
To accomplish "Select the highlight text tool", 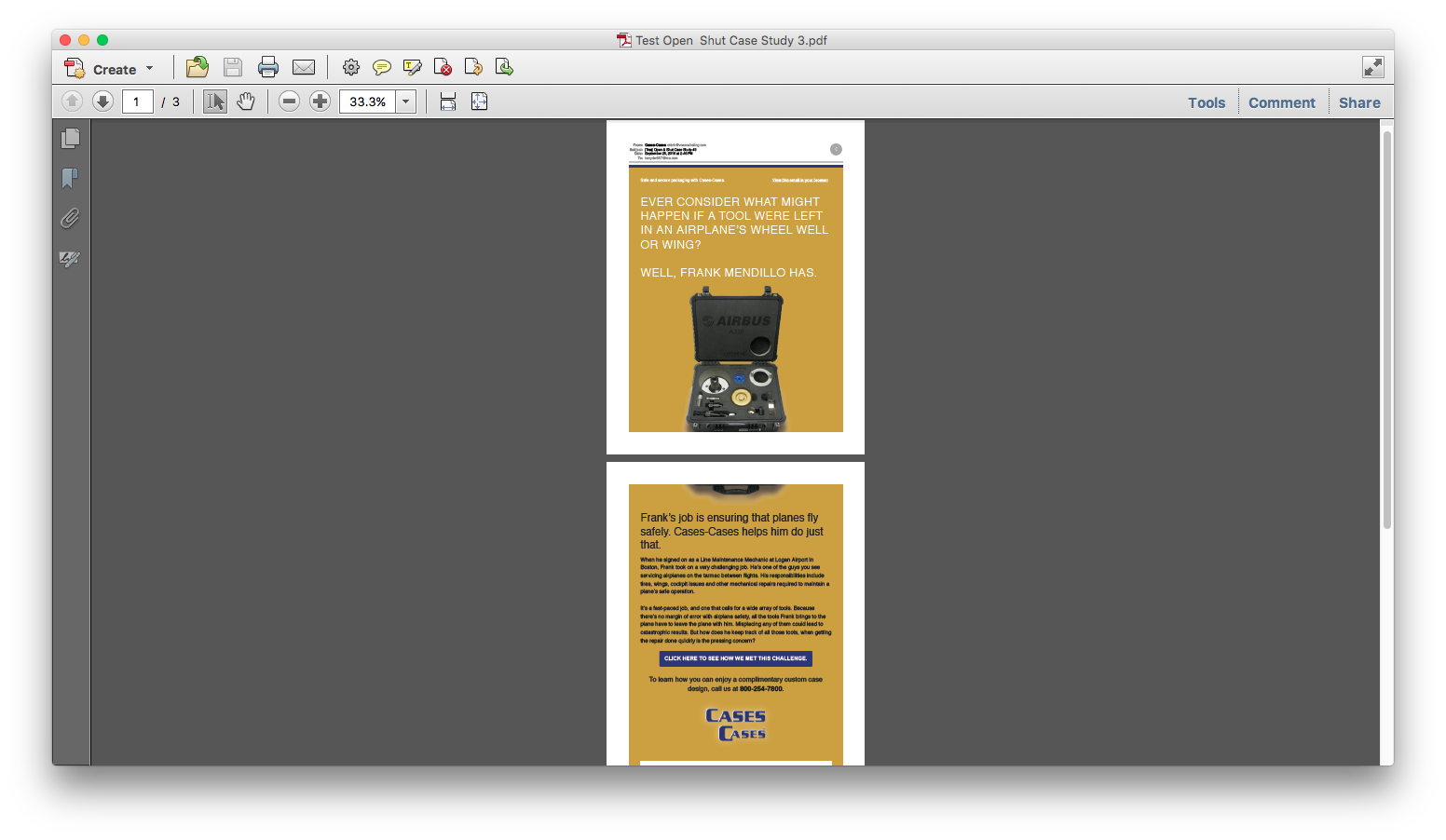I will (x=413, y=67).
